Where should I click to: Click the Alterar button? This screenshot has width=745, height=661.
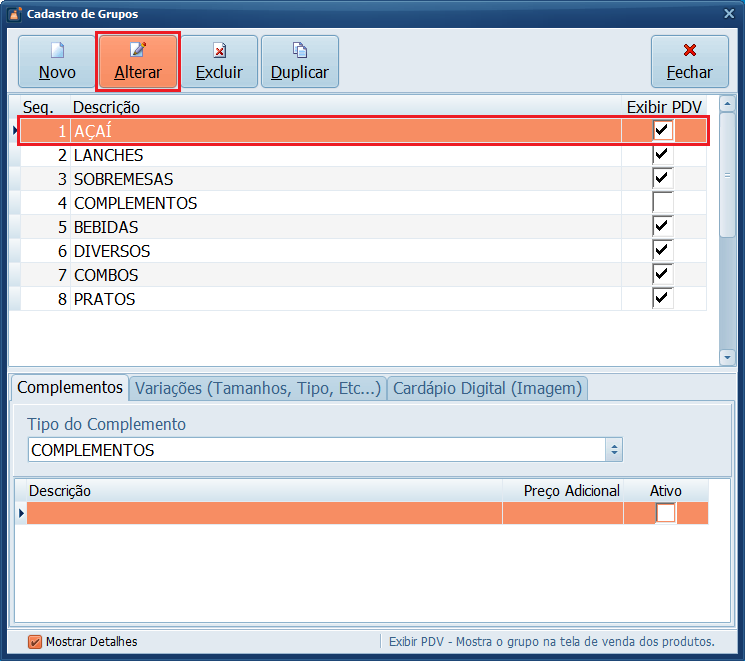[x=138, y=62]
